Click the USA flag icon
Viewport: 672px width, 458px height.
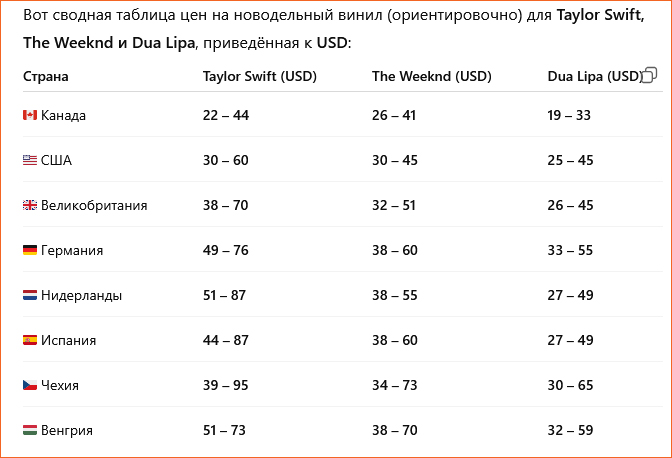[30, 160]
